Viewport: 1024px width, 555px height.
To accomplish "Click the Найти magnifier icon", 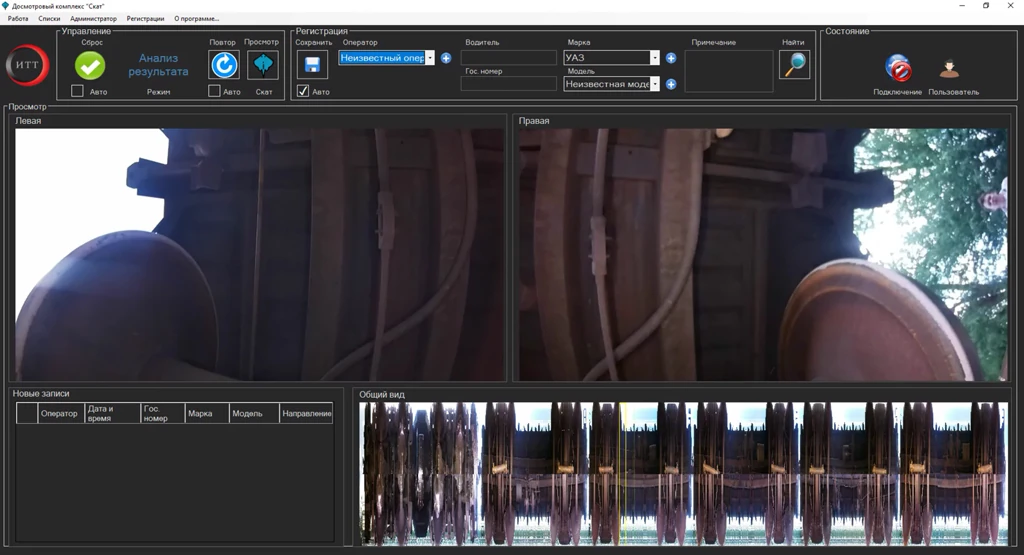I will pos(794,64).
